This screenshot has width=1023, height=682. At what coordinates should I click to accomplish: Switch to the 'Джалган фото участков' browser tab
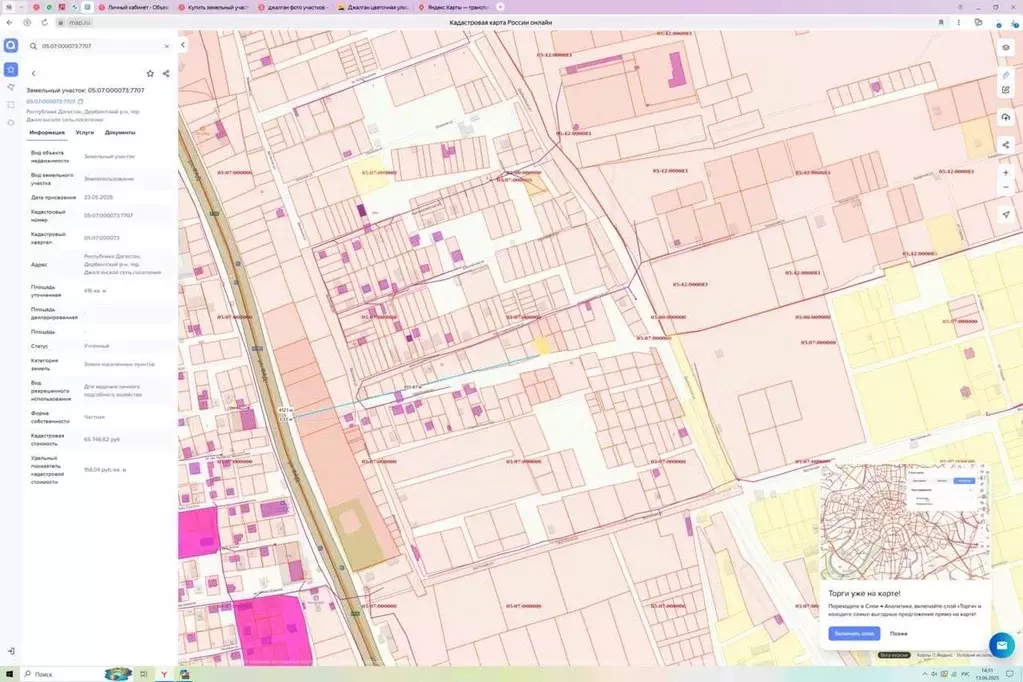294,7
